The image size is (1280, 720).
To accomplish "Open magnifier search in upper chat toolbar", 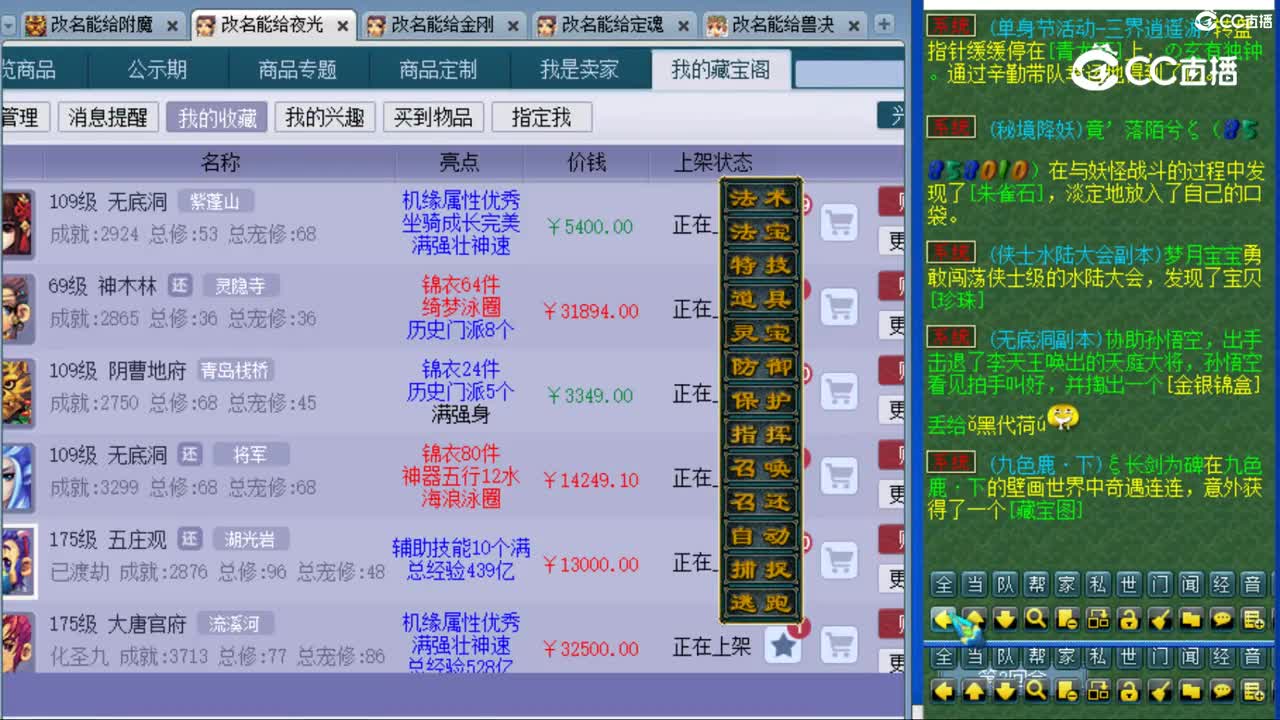I will [x=1036, y=619].
